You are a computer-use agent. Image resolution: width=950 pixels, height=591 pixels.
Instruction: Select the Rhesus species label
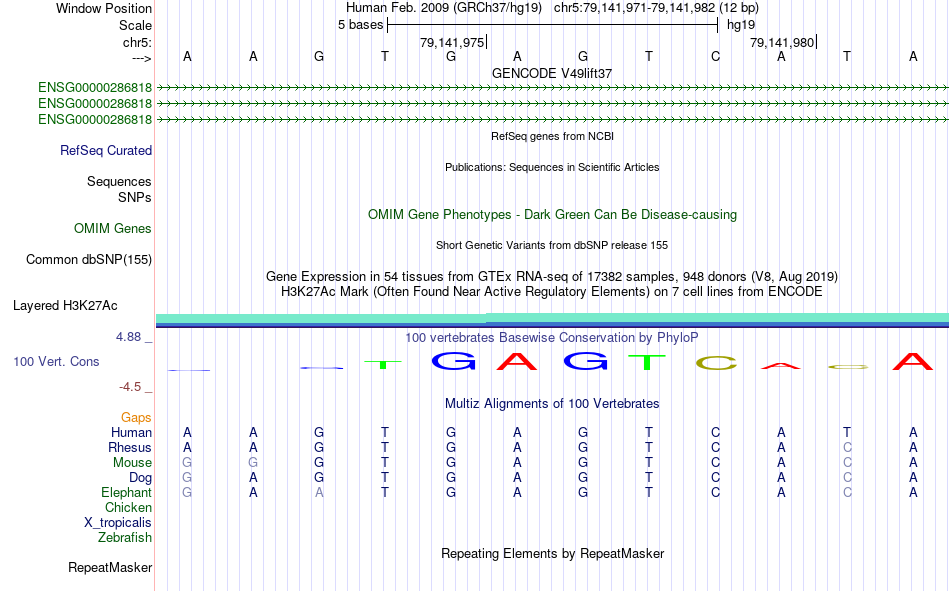tap(130, 447)
